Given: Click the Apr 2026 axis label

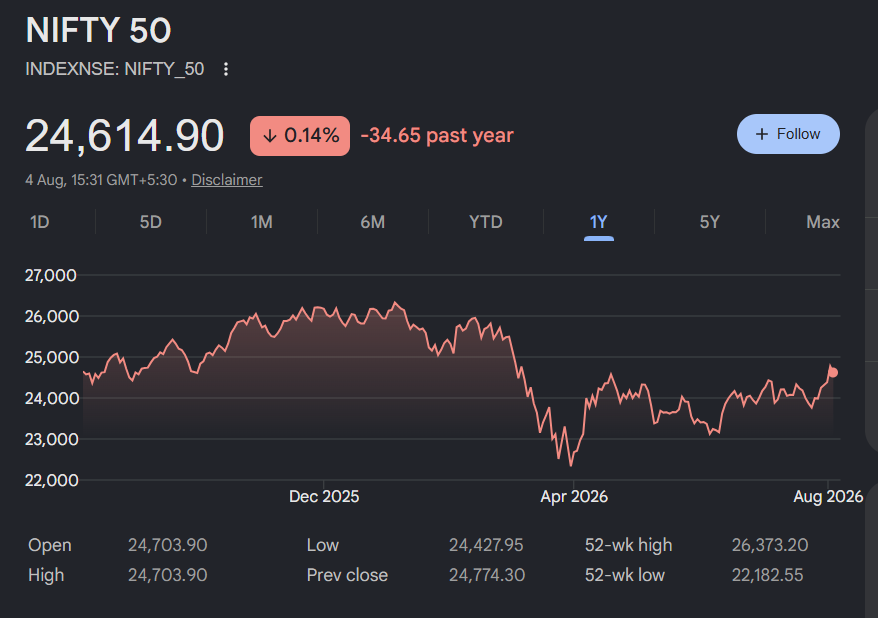Looking at the screenshot, I should click(574, 497).
